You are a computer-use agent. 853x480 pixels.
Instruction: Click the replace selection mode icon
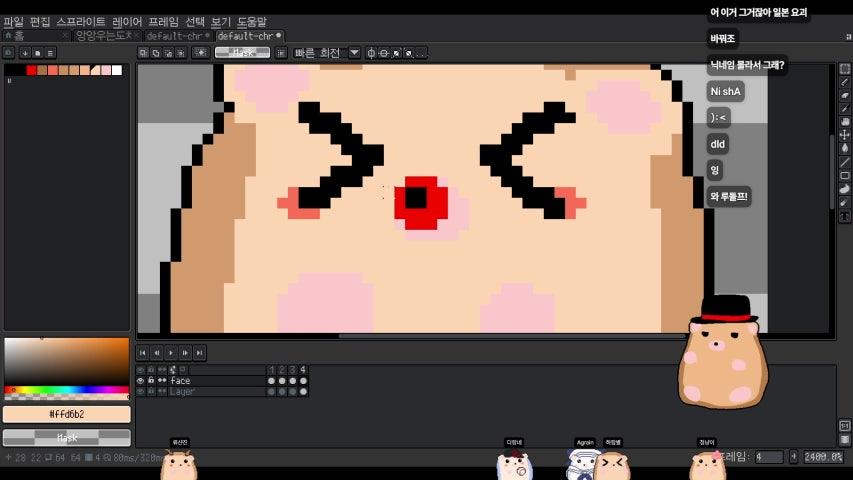[x=143, y=53]
